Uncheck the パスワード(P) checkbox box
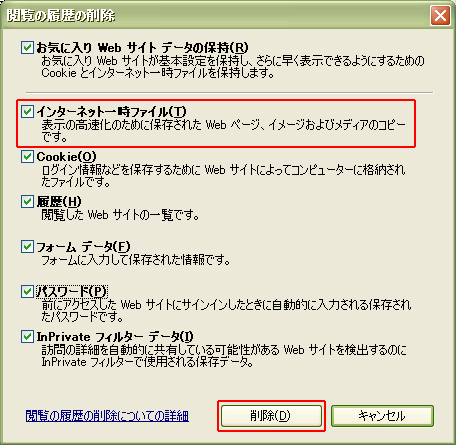 [x=27, y=292]
